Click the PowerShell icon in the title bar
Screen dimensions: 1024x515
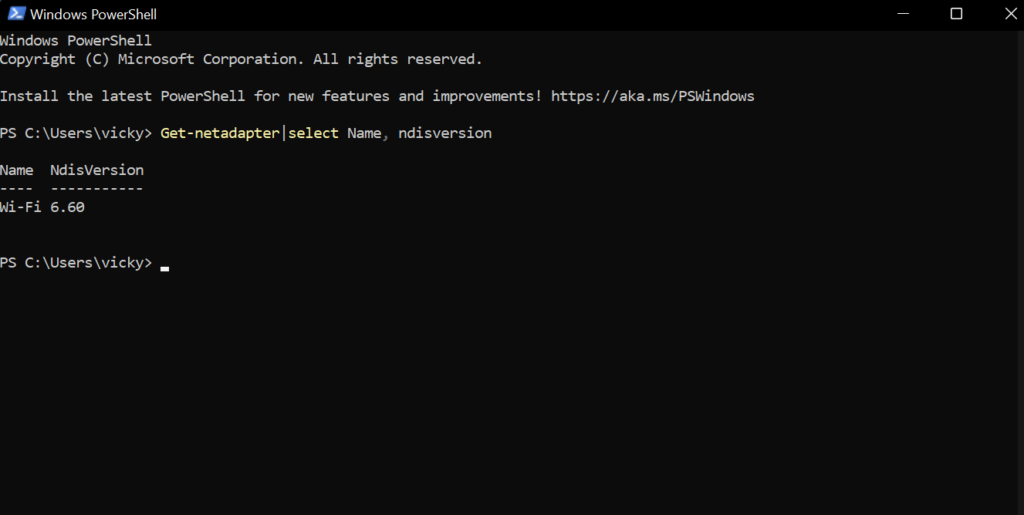point(14,14)
